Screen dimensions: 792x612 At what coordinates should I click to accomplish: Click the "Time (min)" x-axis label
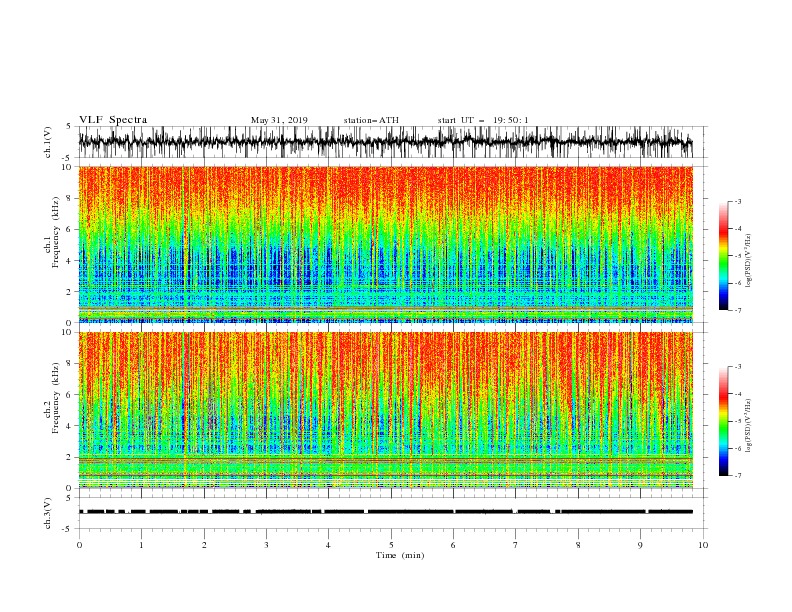[400, 555]
